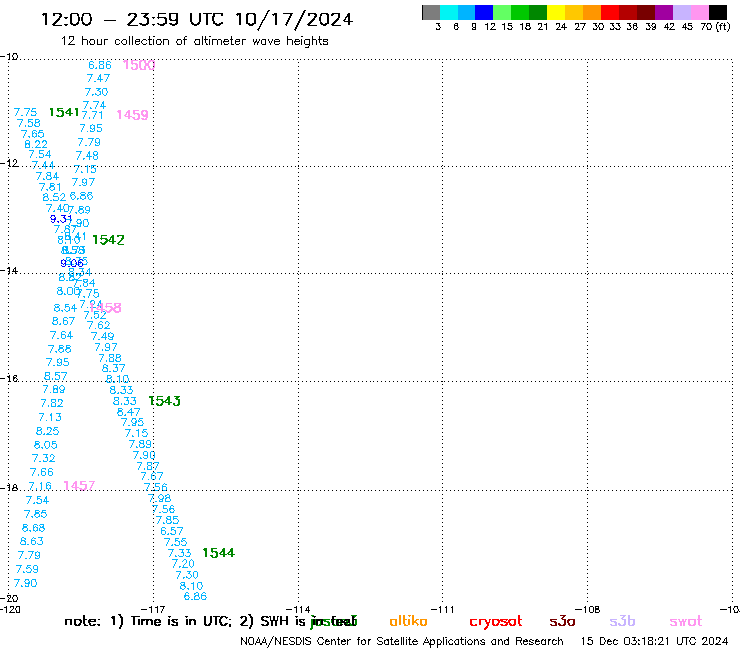Select the 7.58 wave height value
Screen dimensions: 740x650
click(x=29, y=123)
